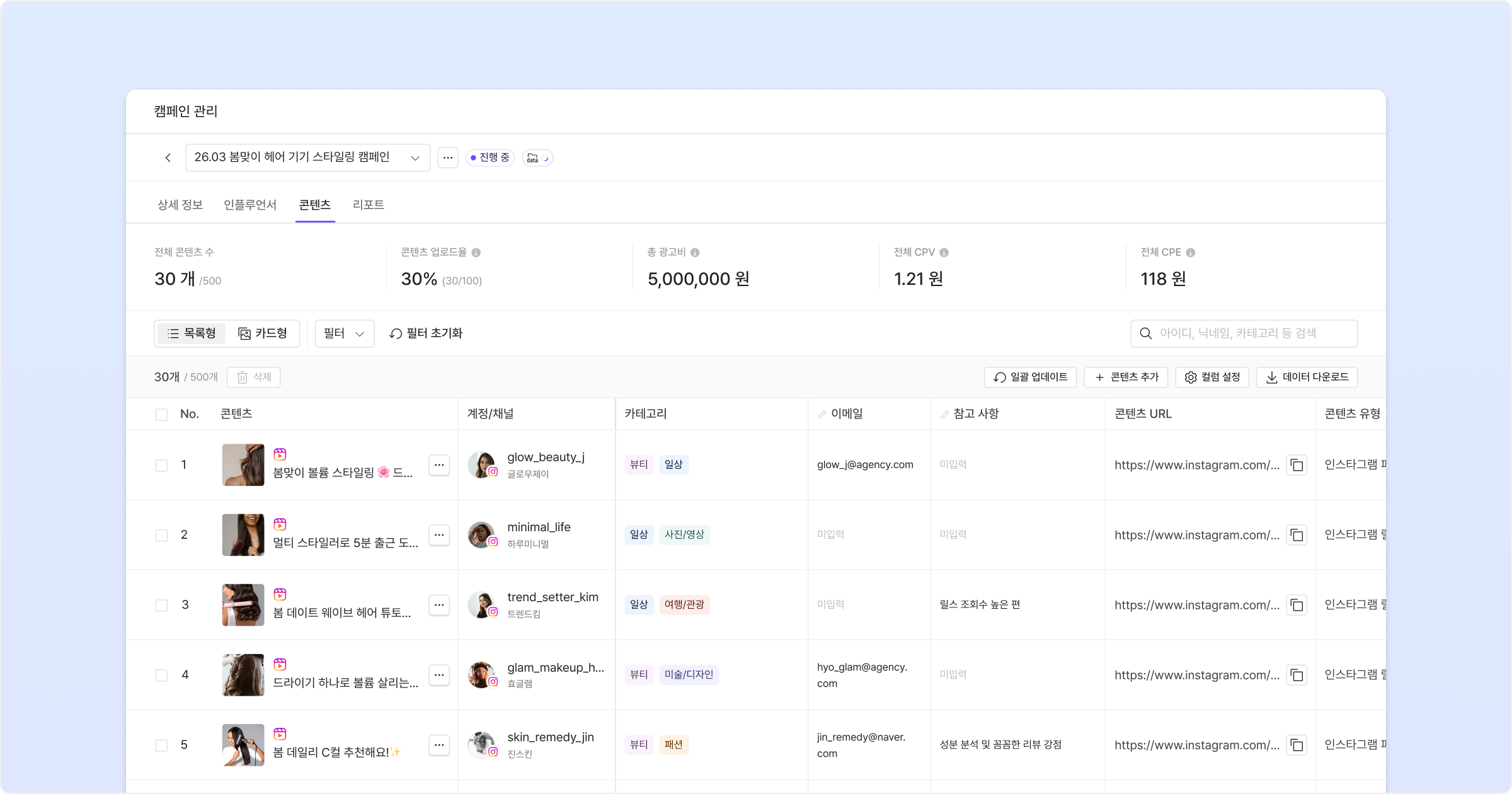
Task: Open the three-dot menu beside the campaign dropdown
Action: click(x=448, y=158)
